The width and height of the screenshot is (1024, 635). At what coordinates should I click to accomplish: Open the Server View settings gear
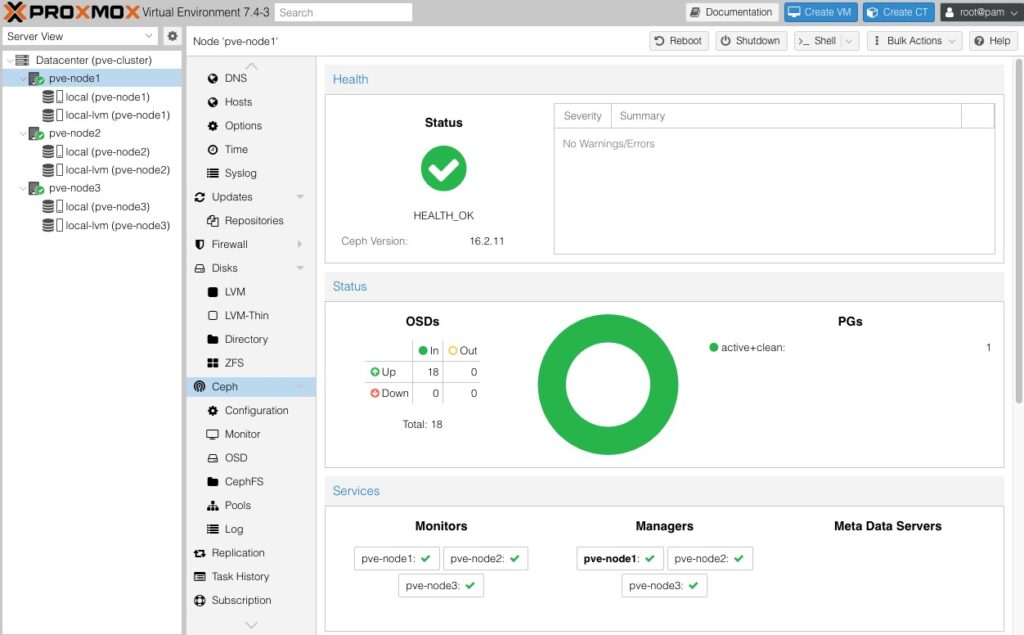coord(172,36)
